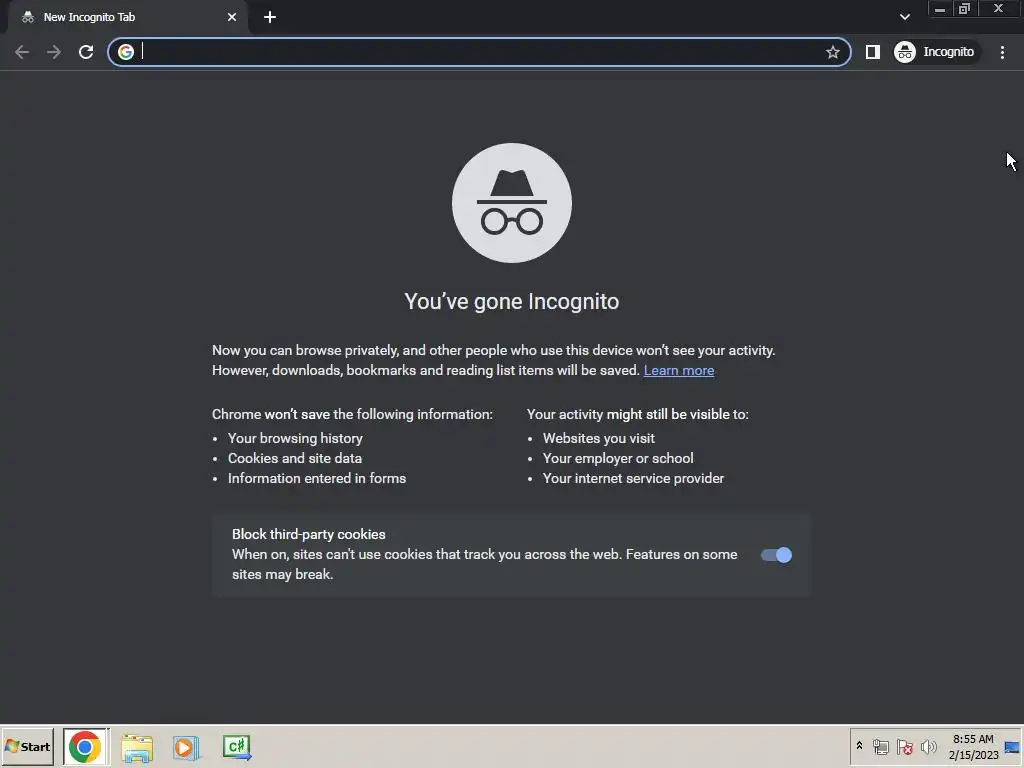This screenshot has width=1024, height=768.
Task: Toggle Block third-party cookies switch
Action: pyautogui.click(x=776, y=555)
